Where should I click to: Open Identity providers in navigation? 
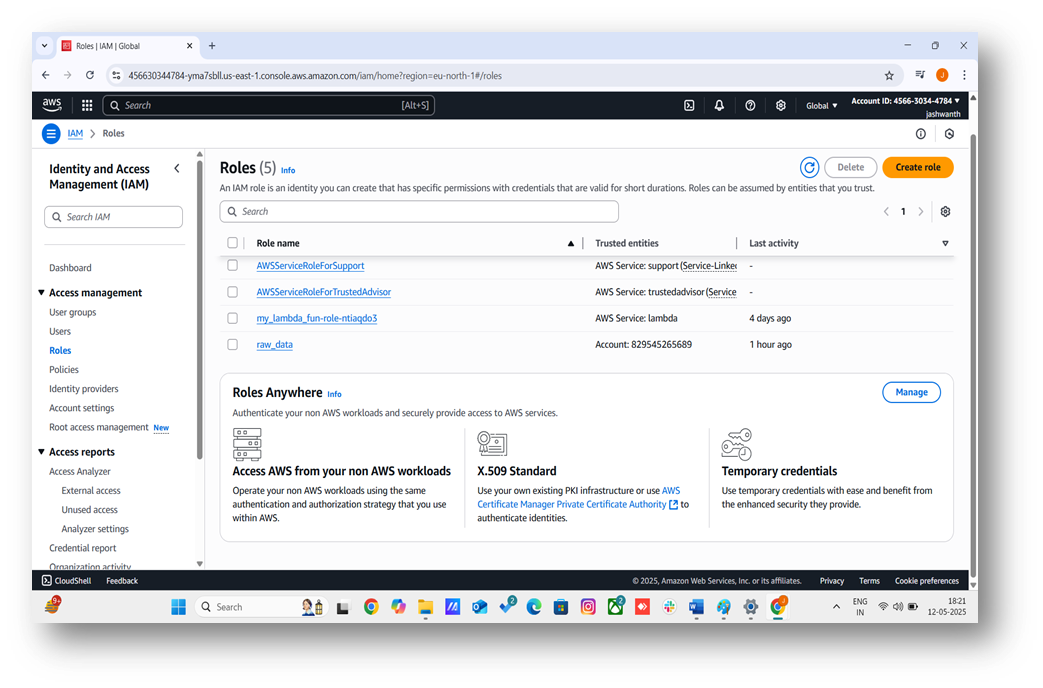click(84, 389)
